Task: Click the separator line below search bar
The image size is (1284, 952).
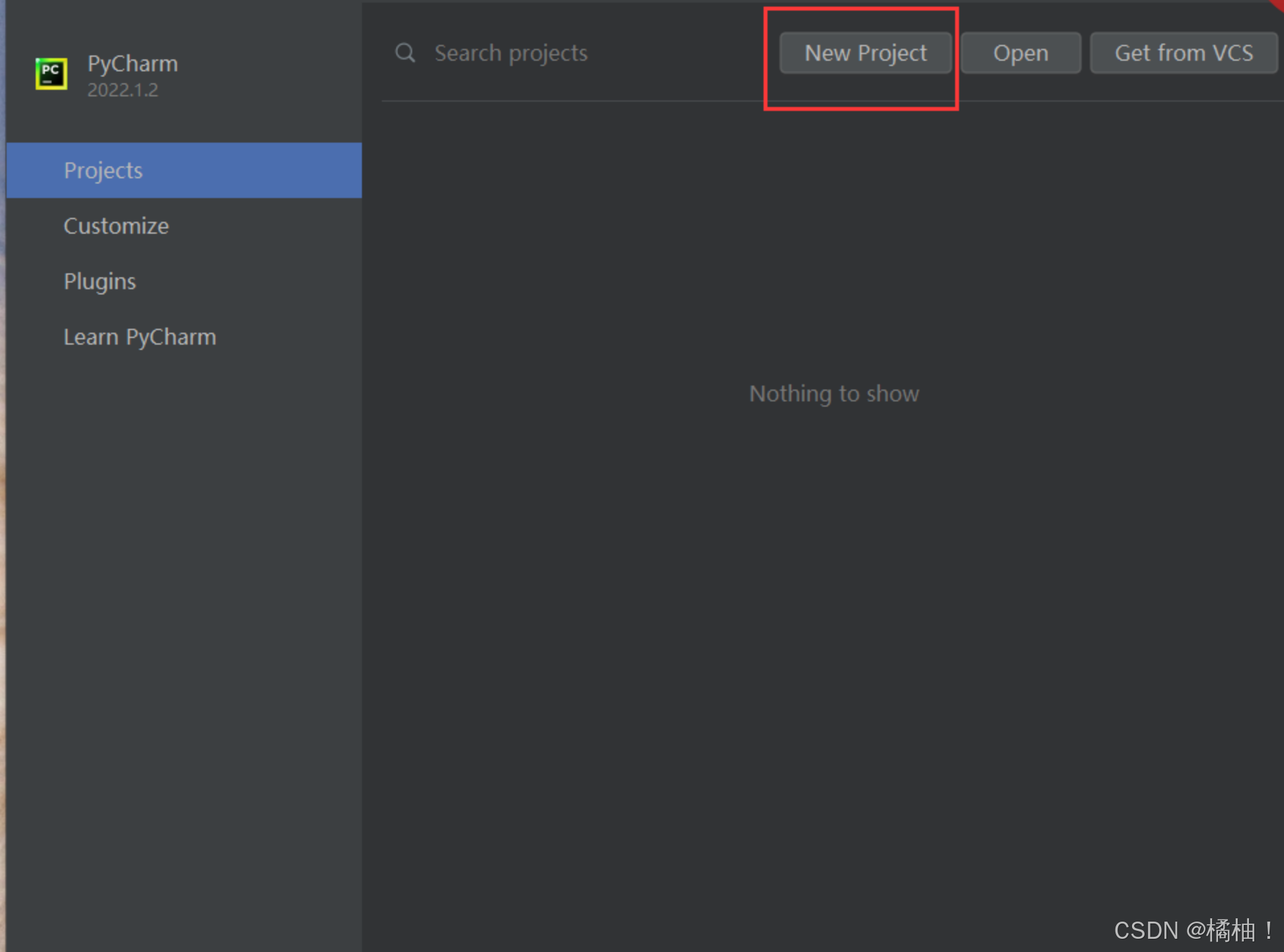Action: pyautogui.click(x=568, y=101)
